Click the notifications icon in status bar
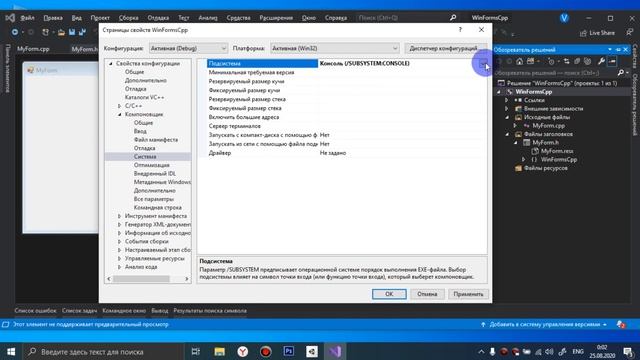640x360 pixels. click(621, 324)
